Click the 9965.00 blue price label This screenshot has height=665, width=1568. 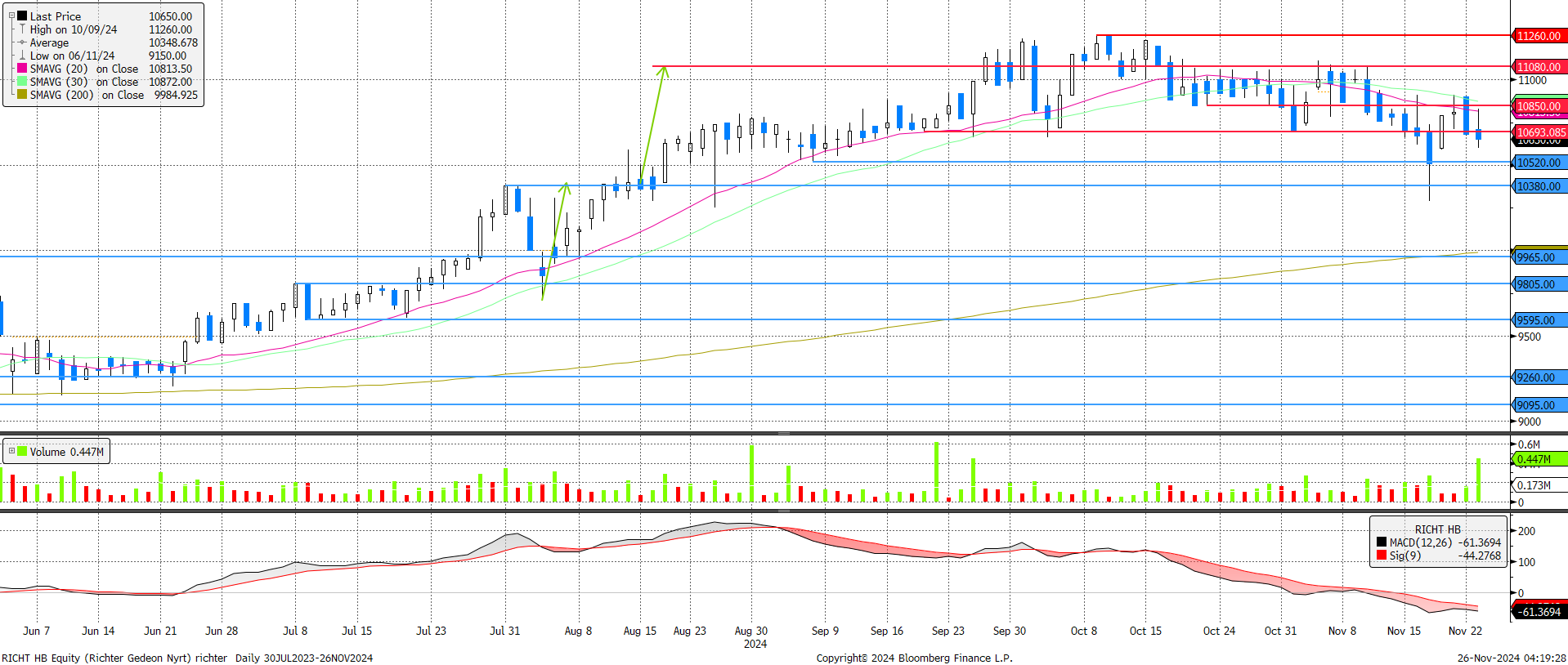1539,257
